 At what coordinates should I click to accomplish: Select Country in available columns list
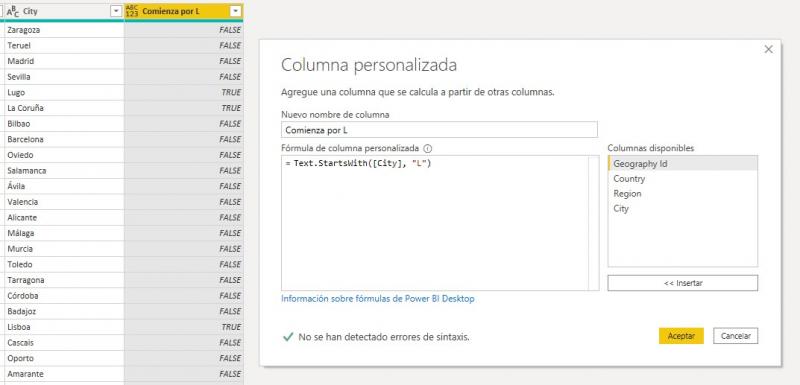(683, 178)
